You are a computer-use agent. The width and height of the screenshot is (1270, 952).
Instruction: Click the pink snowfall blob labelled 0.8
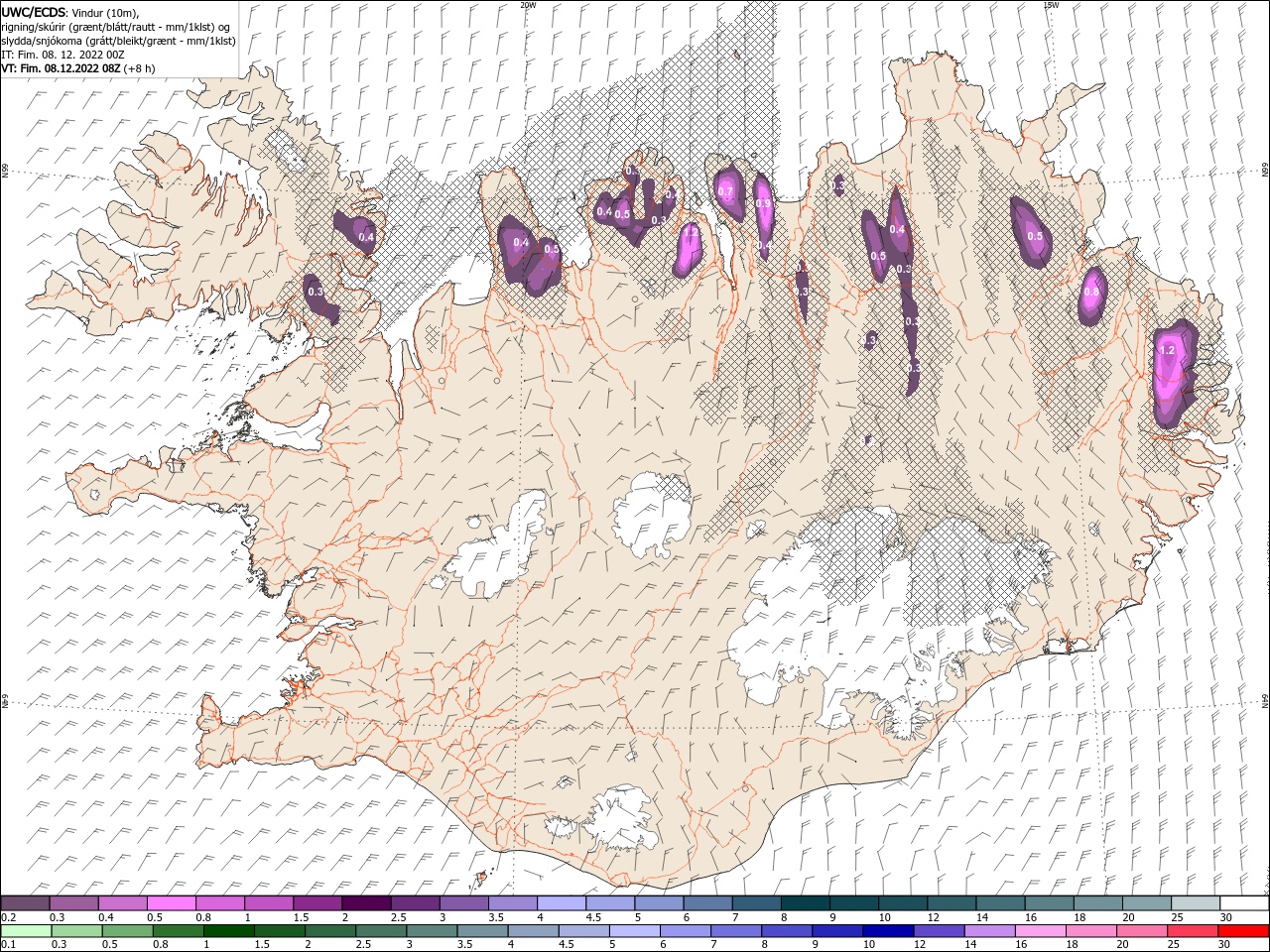(1092, 296)
